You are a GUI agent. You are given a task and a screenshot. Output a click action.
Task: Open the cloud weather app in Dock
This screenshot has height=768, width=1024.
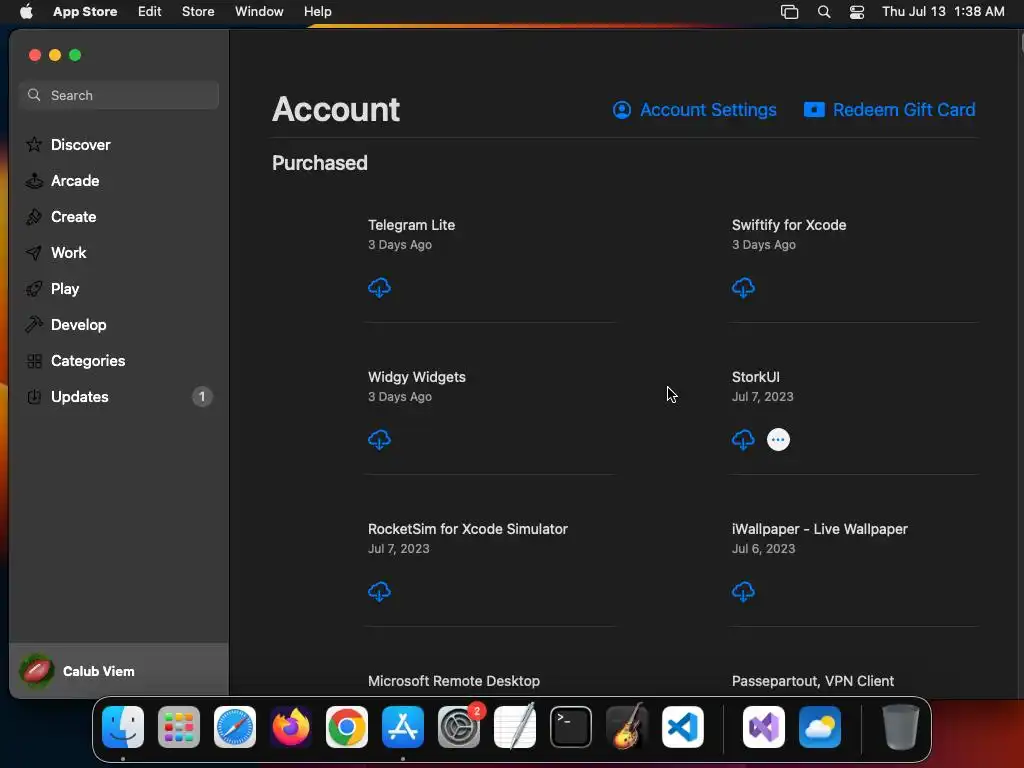(820, 727)
